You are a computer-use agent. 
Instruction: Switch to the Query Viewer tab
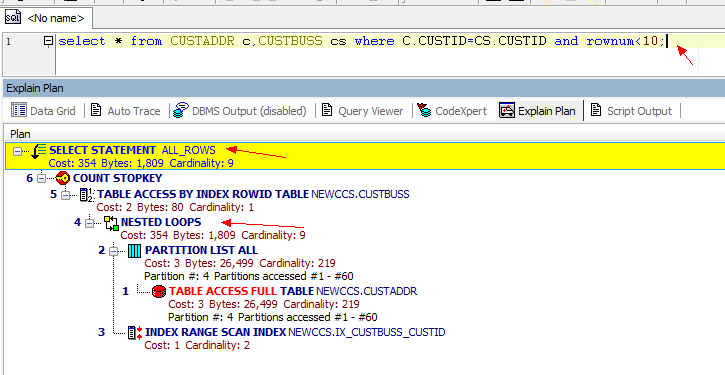click(x=362, y=111)
